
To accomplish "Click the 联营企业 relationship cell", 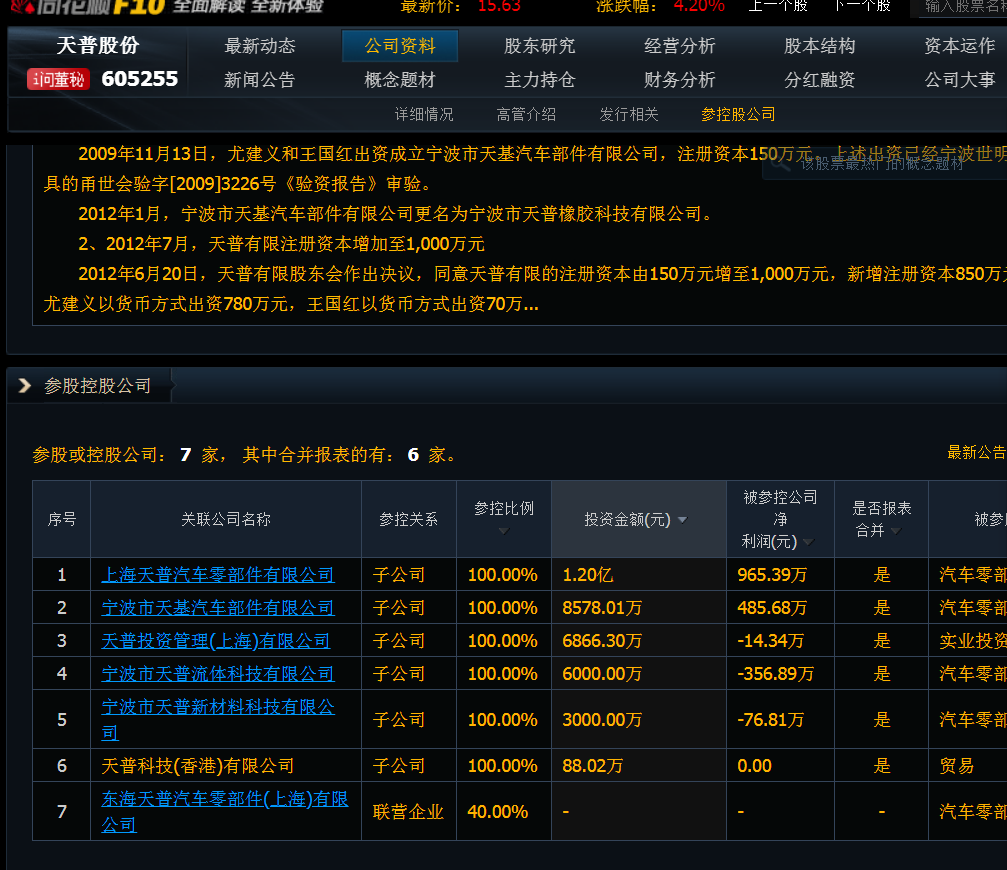I will coord(408,812).
